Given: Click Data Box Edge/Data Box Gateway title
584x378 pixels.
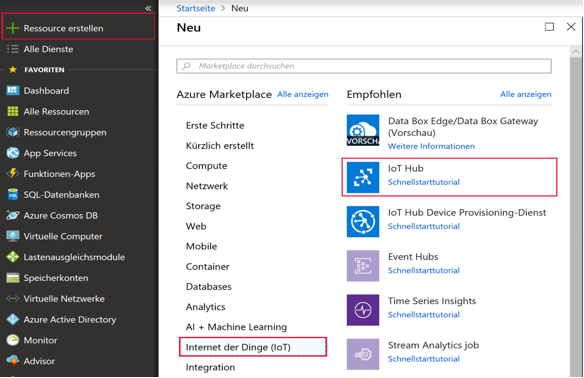Looking at the screenshot, I should click(x=463, y=127).
